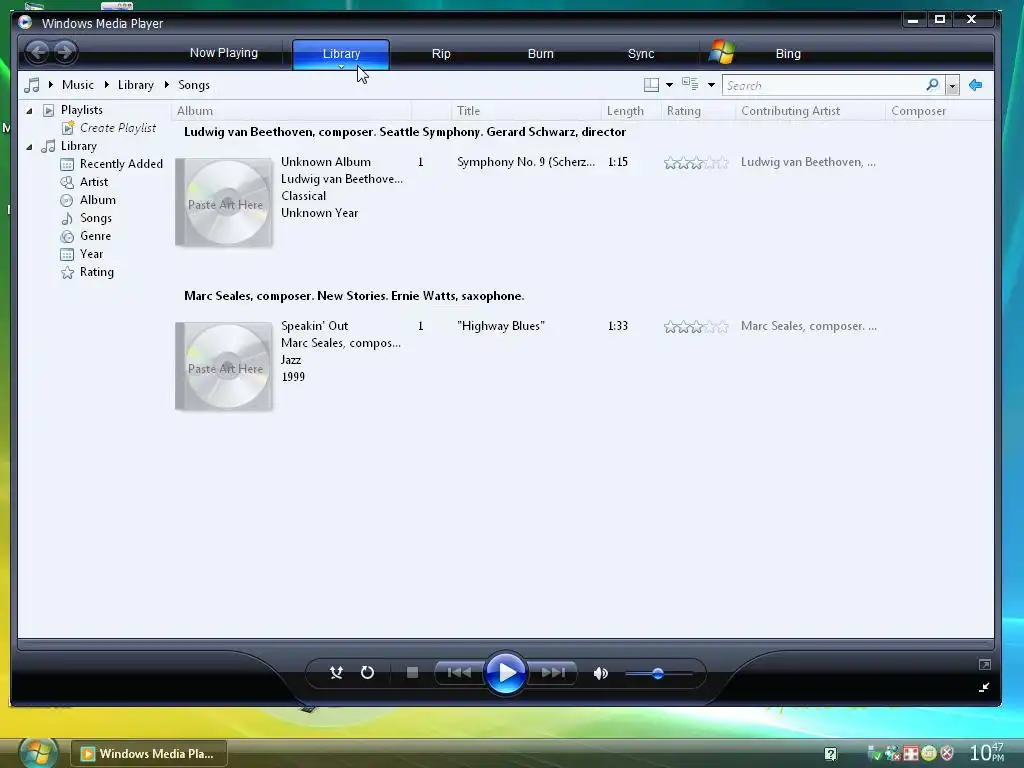Image resolution: width=1024 pixels, height=768 pixels.
Task: Toggle repeat mode
Action: (367, 673)
